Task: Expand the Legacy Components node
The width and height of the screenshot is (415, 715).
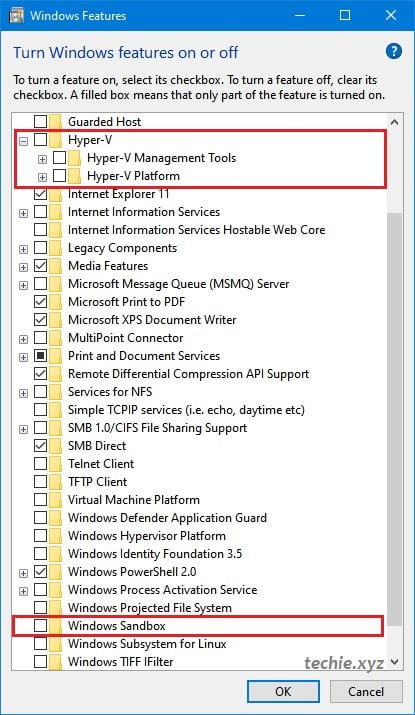Action: tap(23, 249)
